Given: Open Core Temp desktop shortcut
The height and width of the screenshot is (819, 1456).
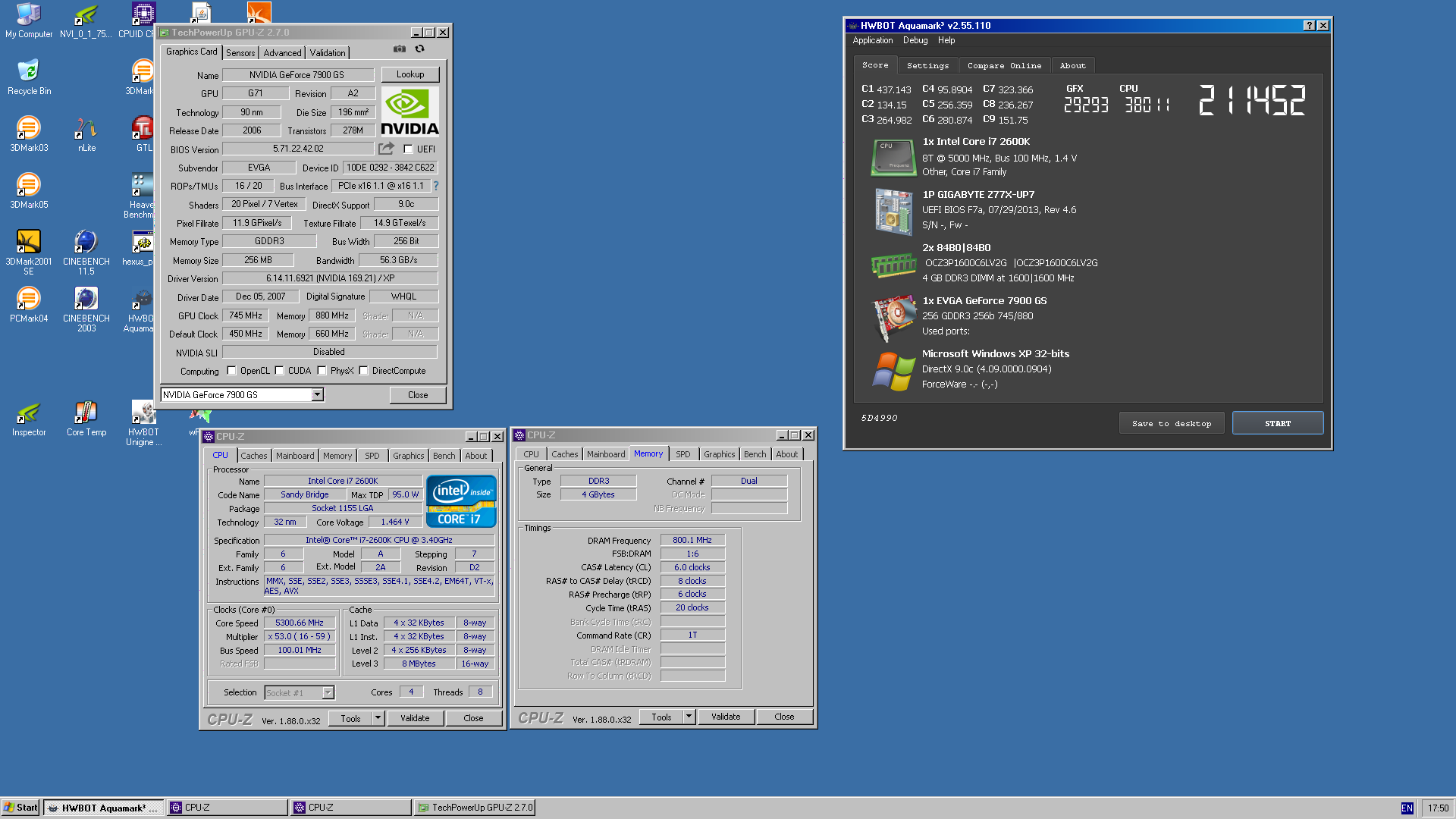Looking at the screenshot, I should [x=86, y=418].
